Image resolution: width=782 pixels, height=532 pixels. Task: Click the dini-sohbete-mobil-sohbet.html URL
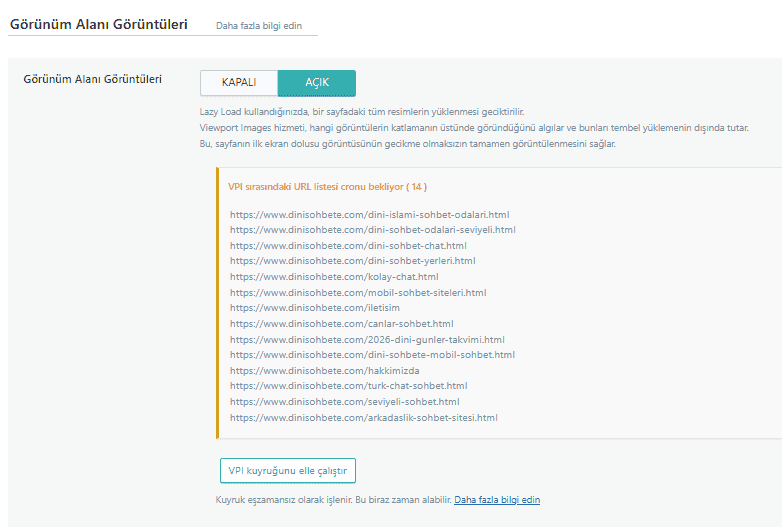point(372,355)
